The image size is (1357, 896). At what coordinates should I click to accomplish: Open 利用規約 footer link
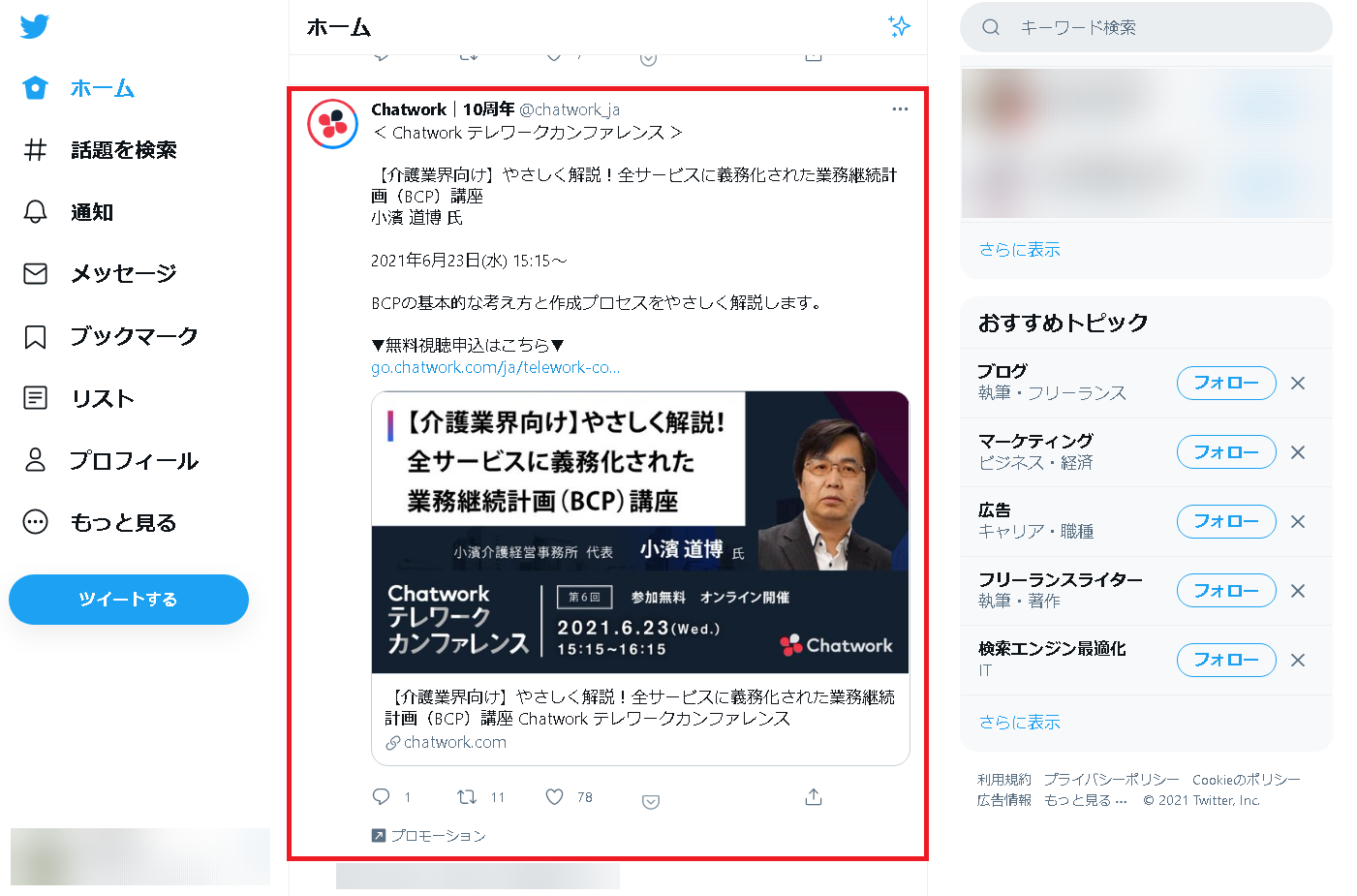coord(1004,780)
